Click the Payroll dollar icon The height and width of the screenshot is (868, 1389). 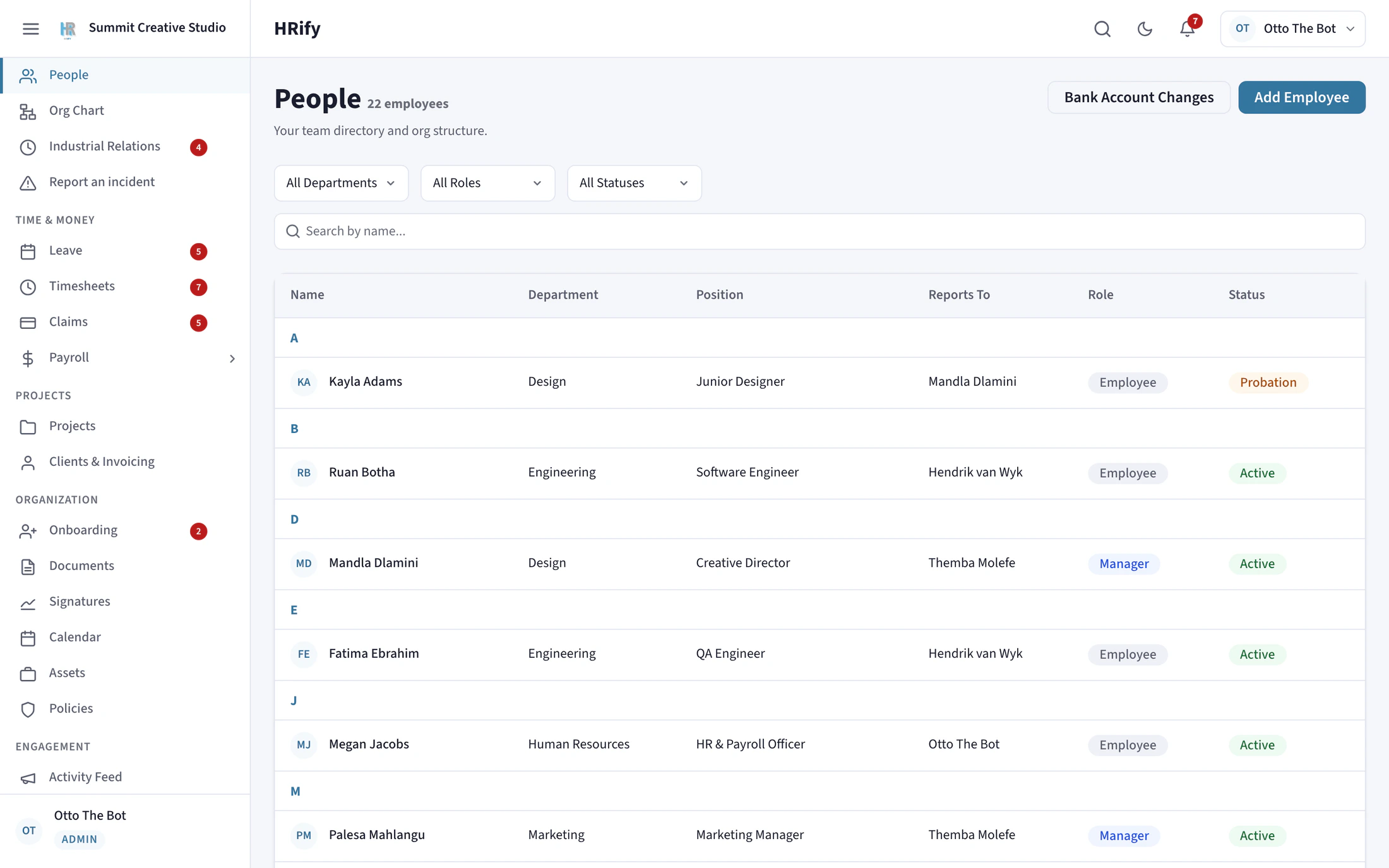coord(28,358)
